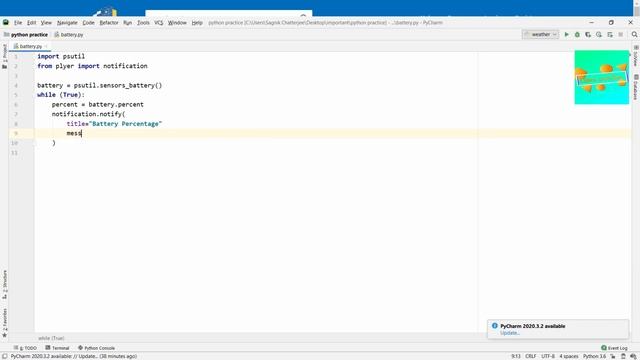Place cursor in 'import psutil' line

pos(61,56)
